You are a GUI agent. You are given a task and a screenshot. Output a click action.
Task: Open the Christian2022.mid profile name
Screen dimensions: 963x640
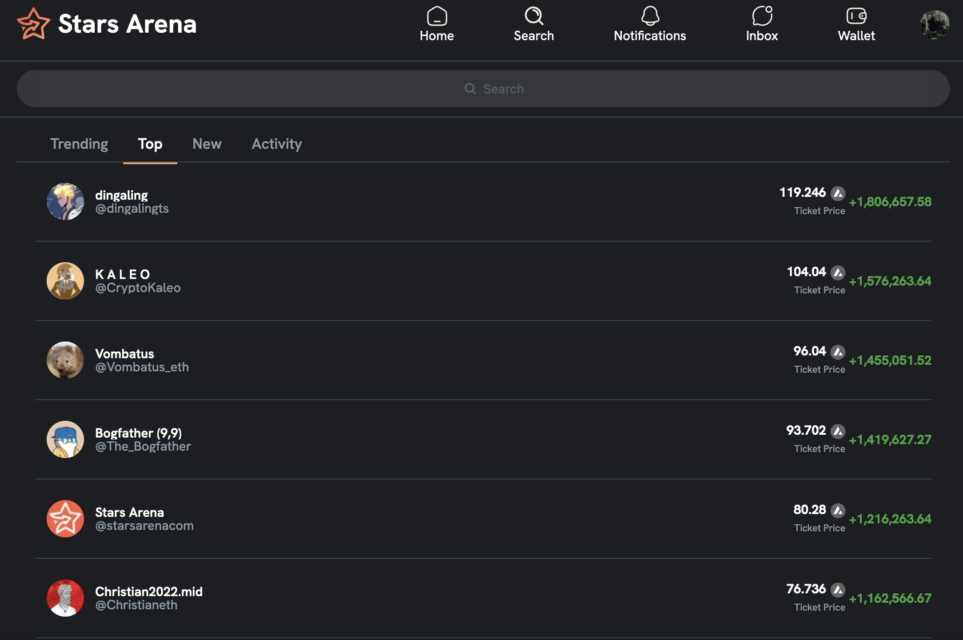[149, 591]
